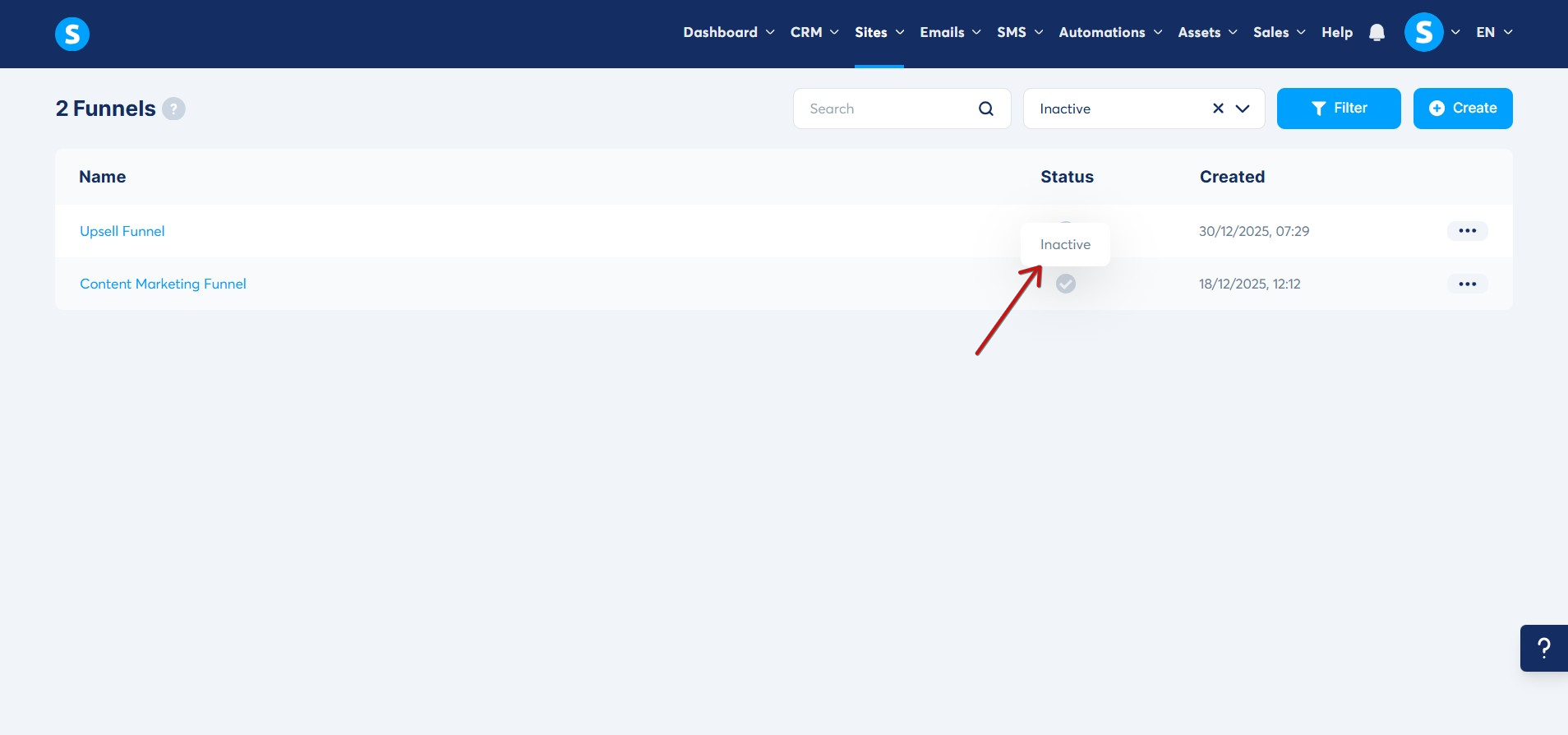
Task: Click the Status column header
Action: (x=1067, y=177)
